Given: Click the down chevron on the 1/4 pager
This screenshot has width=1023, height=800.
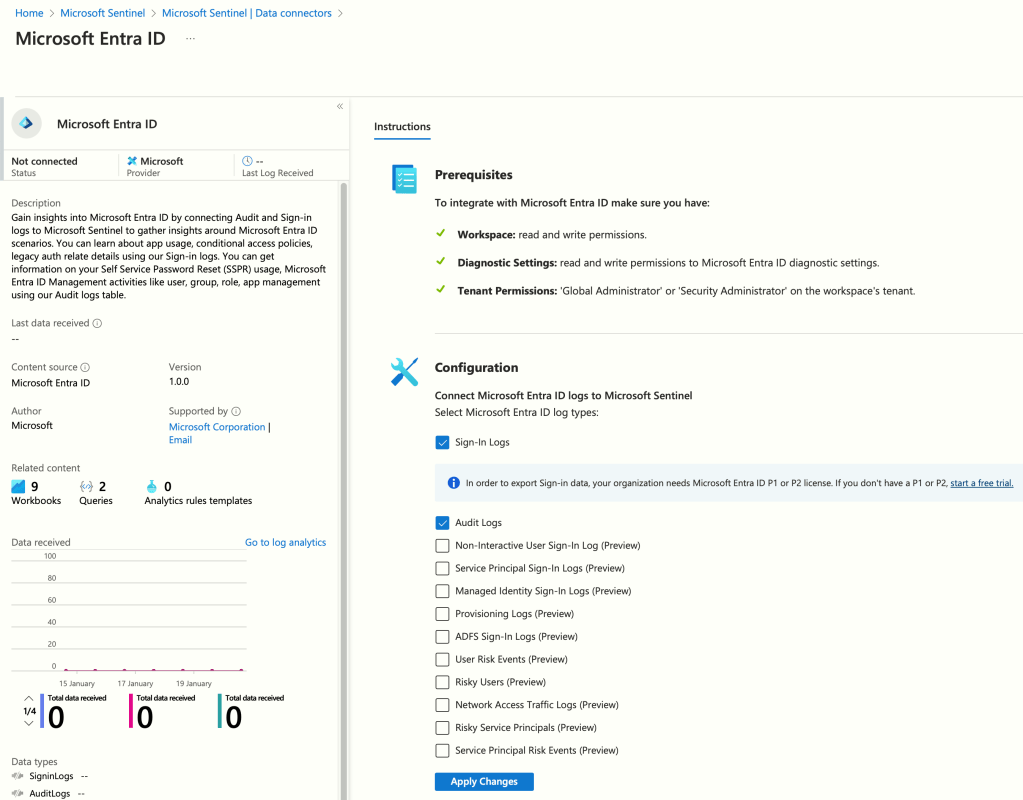Looking at the screenshot, I should (28, 723).
